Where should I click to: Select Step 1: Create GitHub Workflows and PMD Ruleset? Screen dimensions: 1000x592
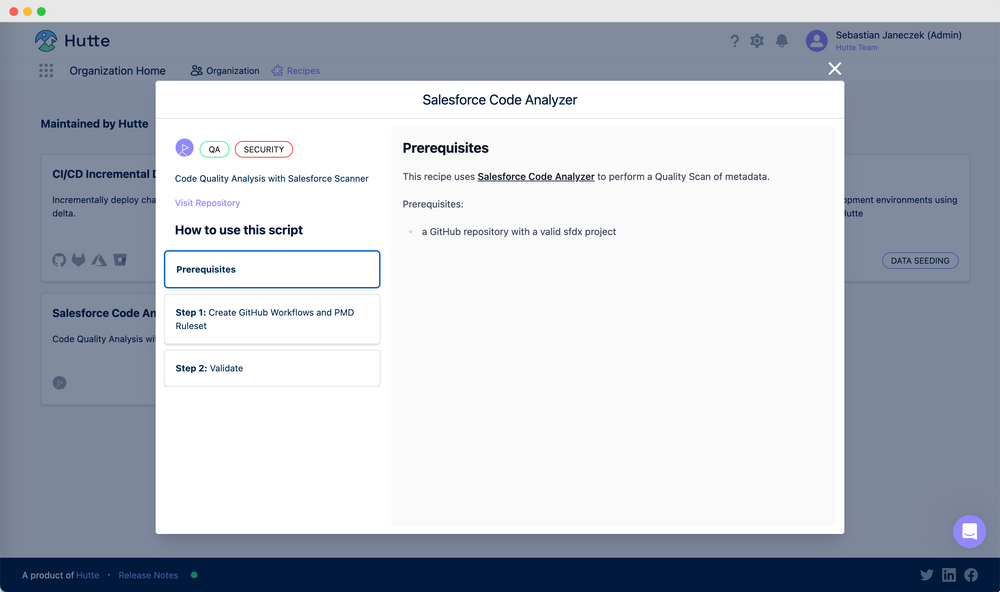click(x=272, y=318)
